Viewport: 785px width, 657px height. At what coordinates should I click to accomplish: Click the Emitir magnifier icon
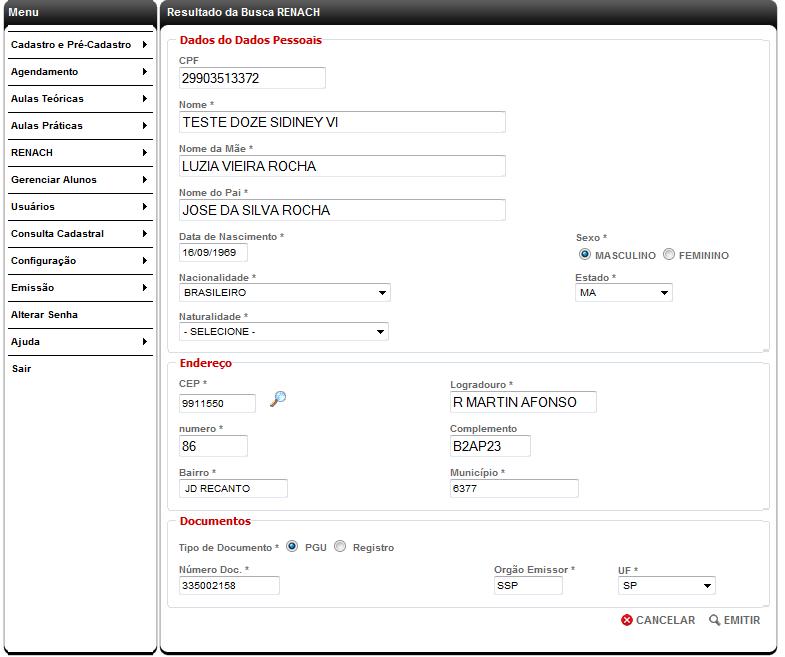714,620
